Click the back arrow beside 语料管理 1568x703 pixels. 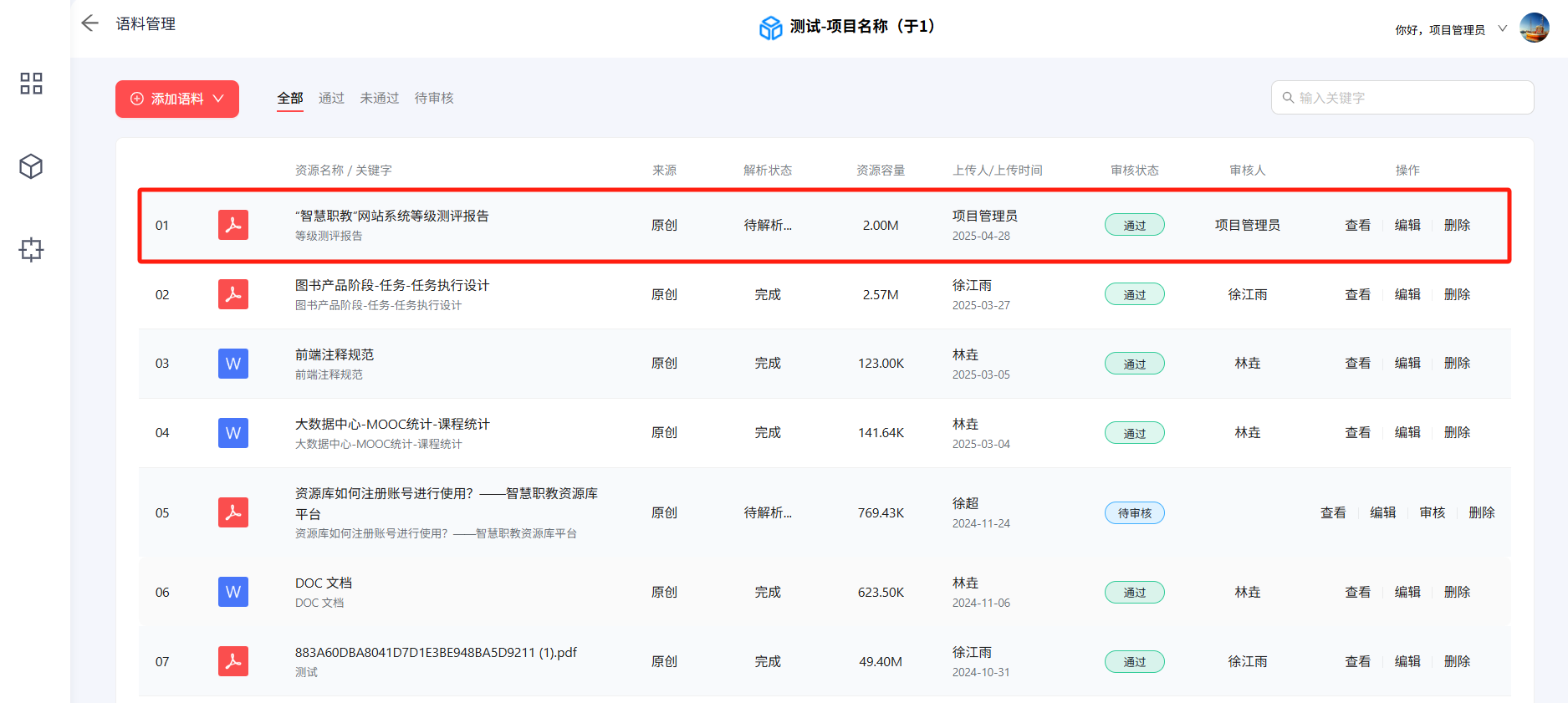89,23
